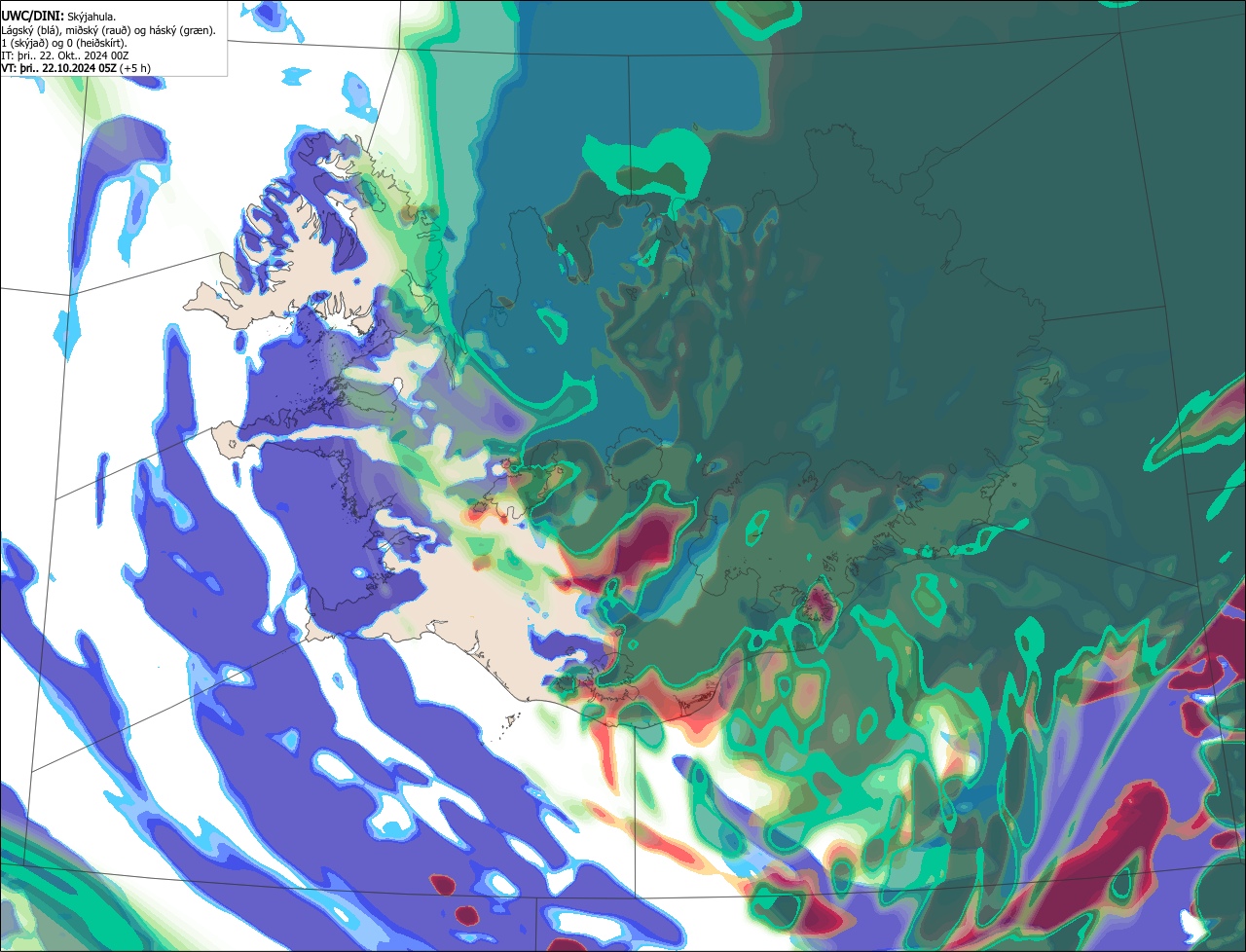
Task: Click the 'IT: þri.. 22. Okt.. 2024 00Z' line
Action: 65,55
